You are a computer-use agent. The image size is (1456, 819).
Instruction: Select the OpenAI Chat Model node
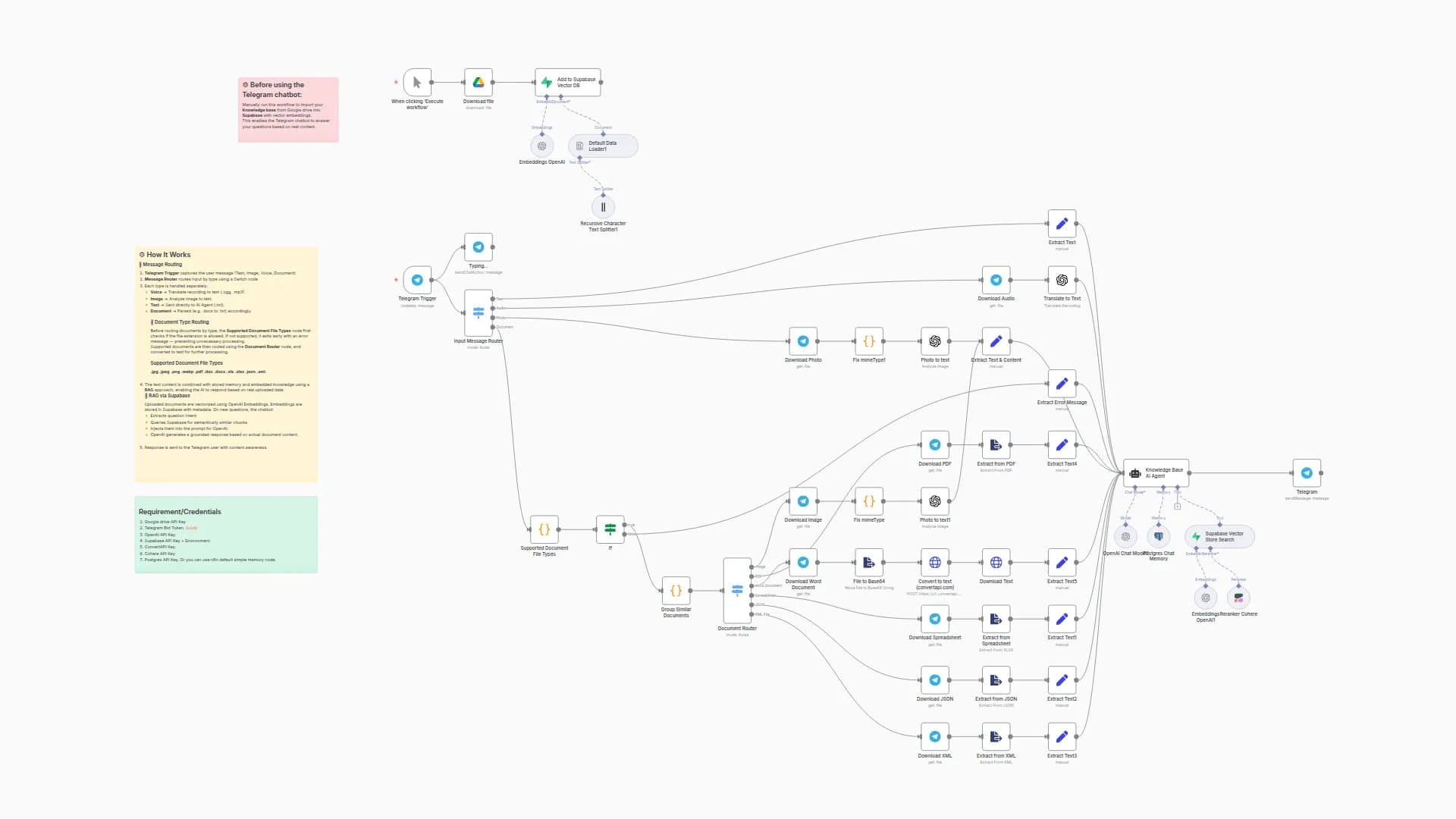point(1126,536)
